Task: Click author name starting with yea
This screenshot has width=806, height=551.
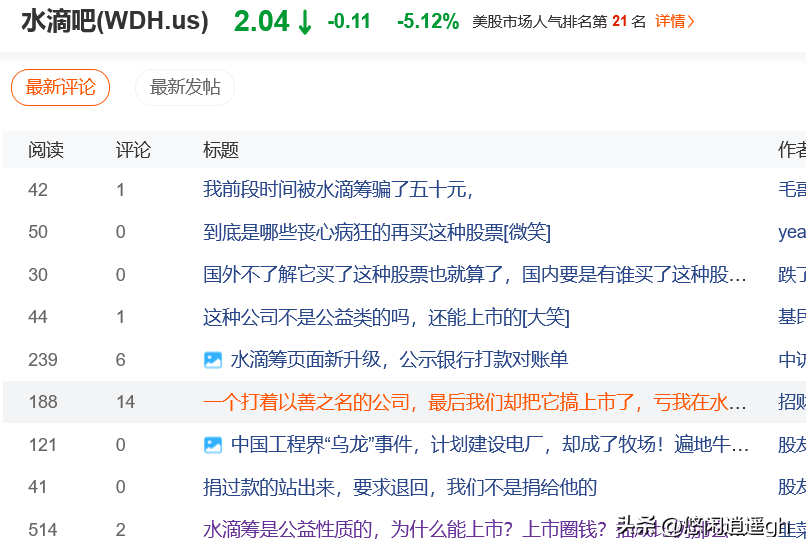Action: tap(792, 232)
